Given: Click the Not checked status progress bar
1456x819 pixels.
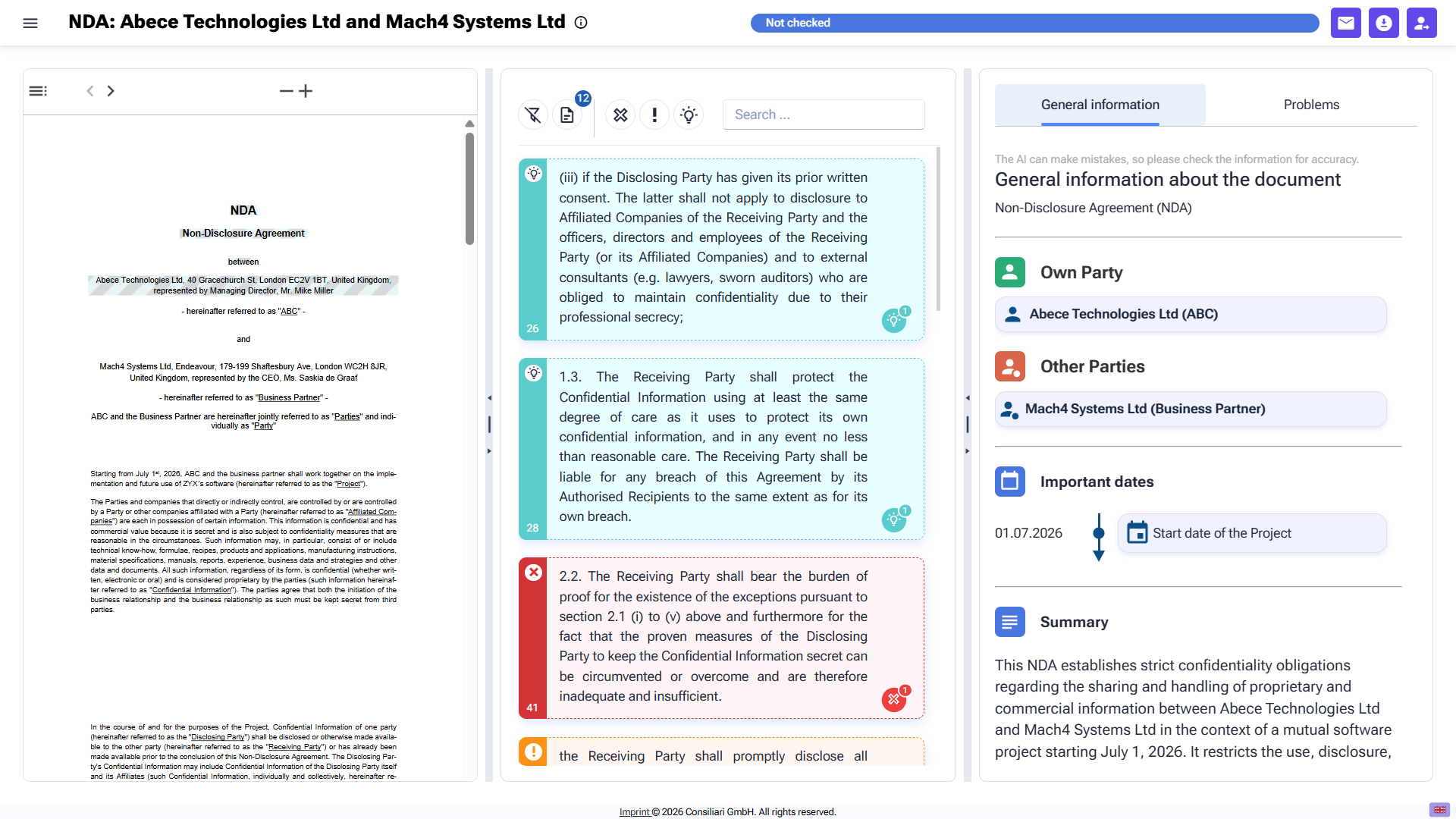Looking at the screenshot, I should [x=1035, y=23].
